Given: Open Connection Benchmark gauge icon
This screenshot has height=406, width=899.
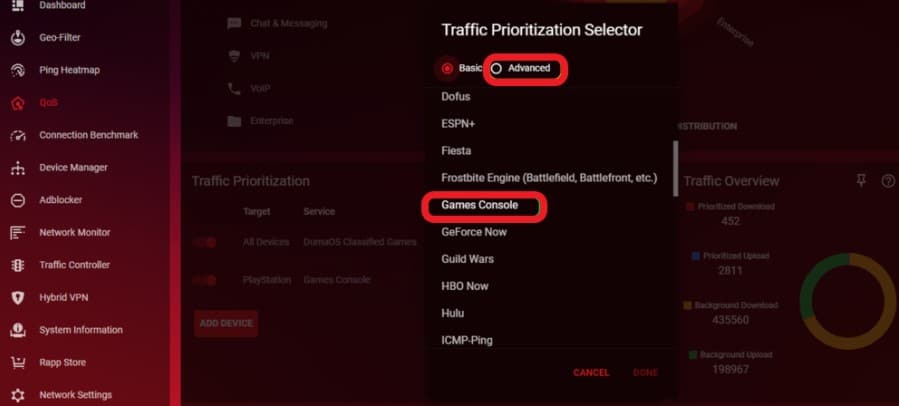Looking at the screenshot, I should click(x=18, y=136).
